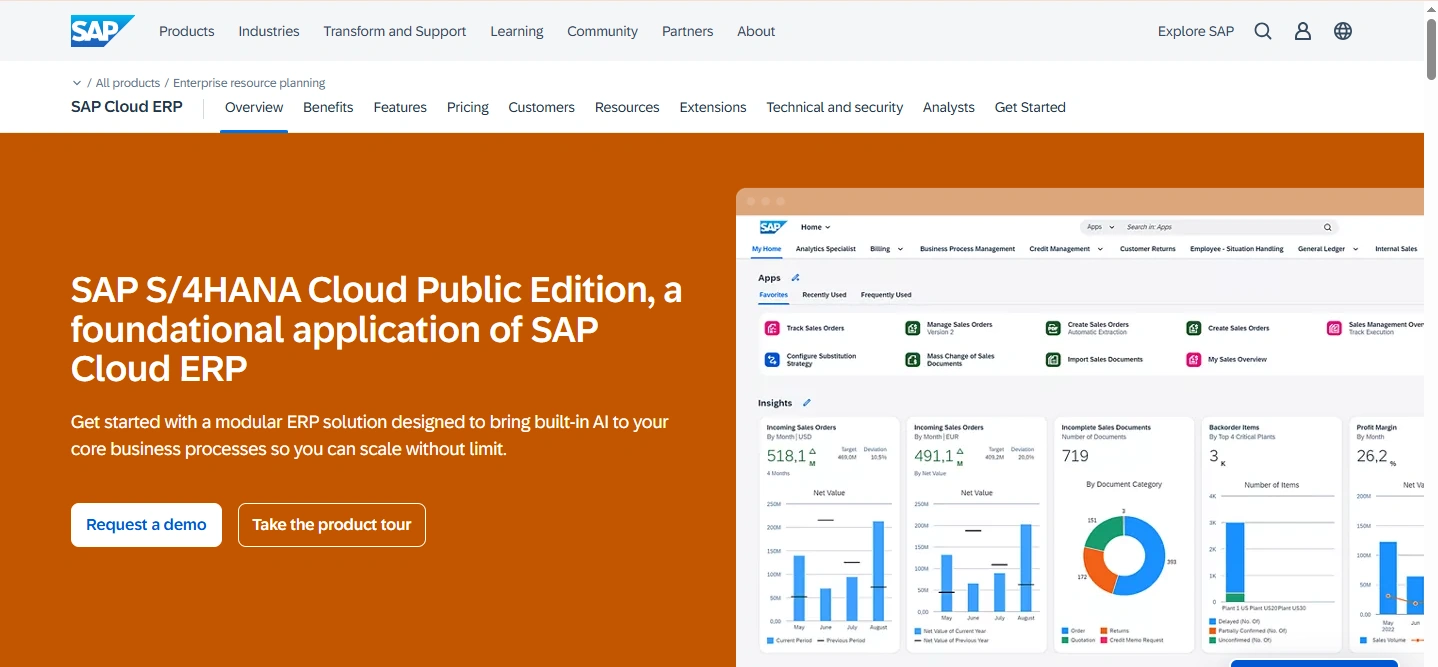
Task: Click the SAP logo in header
Action: tap(102, 31)
